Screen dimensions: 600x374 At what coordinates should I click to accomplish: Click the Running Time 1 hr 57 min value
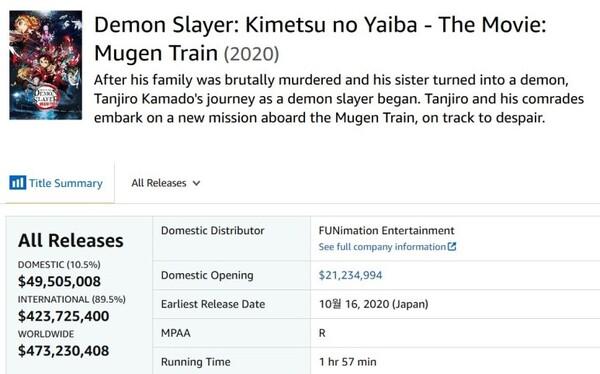(348, 362)
